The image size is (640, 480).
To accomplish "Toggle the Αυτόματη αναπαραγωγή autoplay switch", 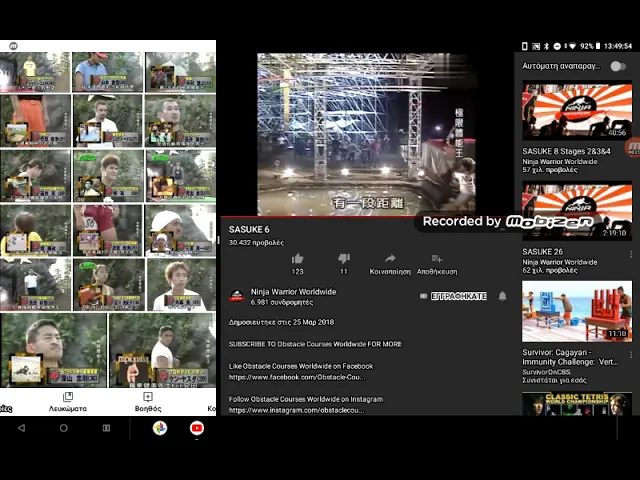I will coord(618,66).
